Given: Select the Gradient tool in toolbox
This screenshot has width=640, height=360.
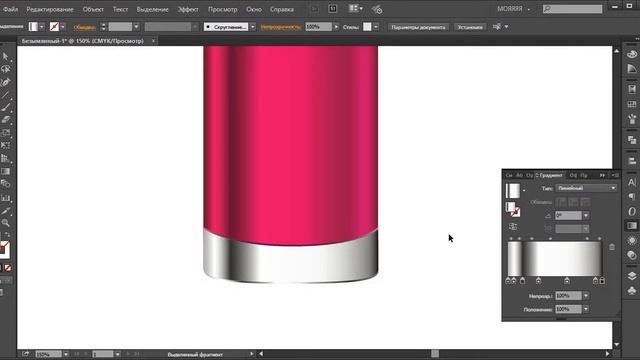Looking at the screenshot, I should pyautogui.click(x=5, y=171).
